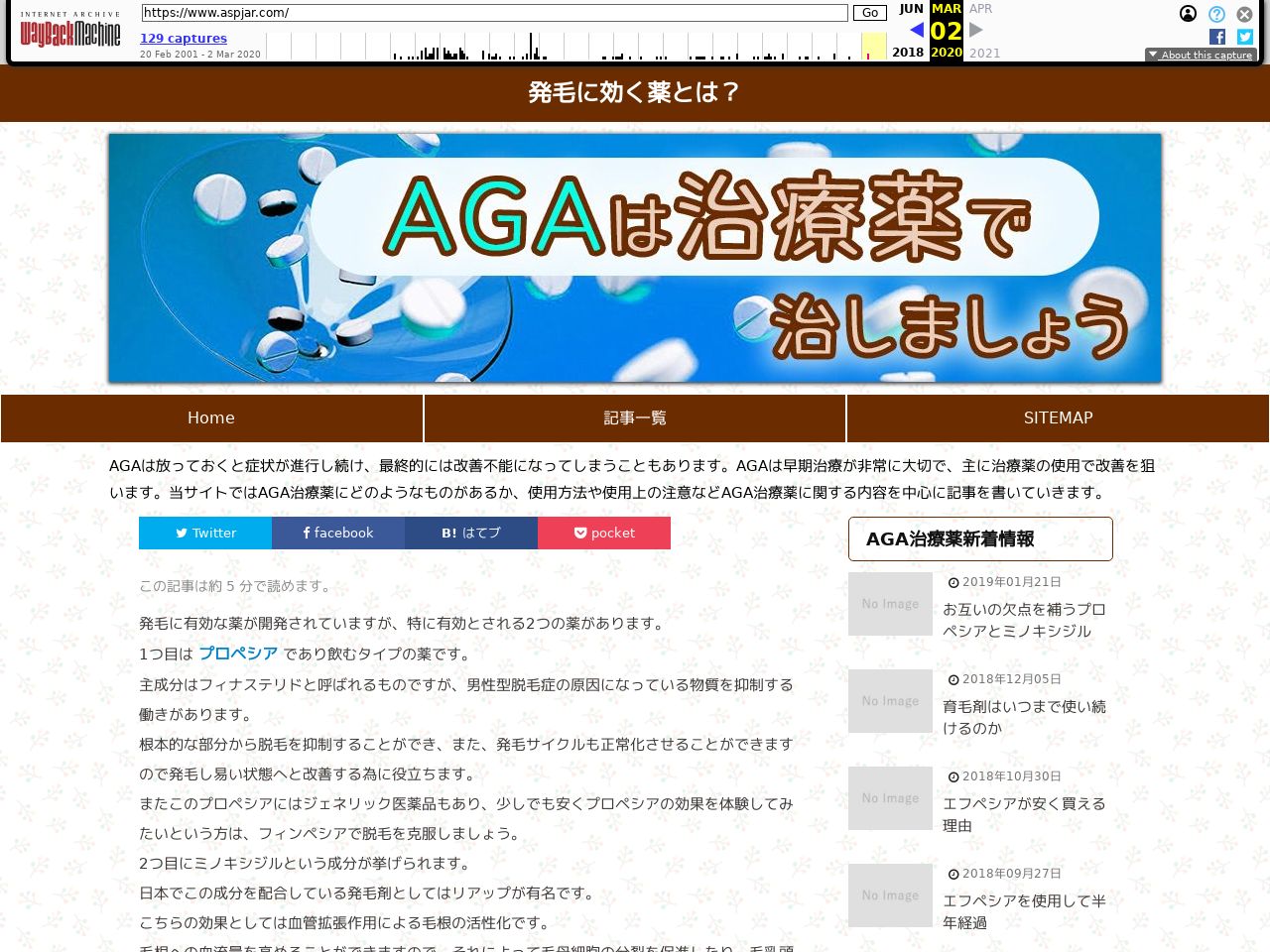This screenshot has height=952, width=1270.
Task: Click the Wayback URL input field
Action: tap(494, 13)
